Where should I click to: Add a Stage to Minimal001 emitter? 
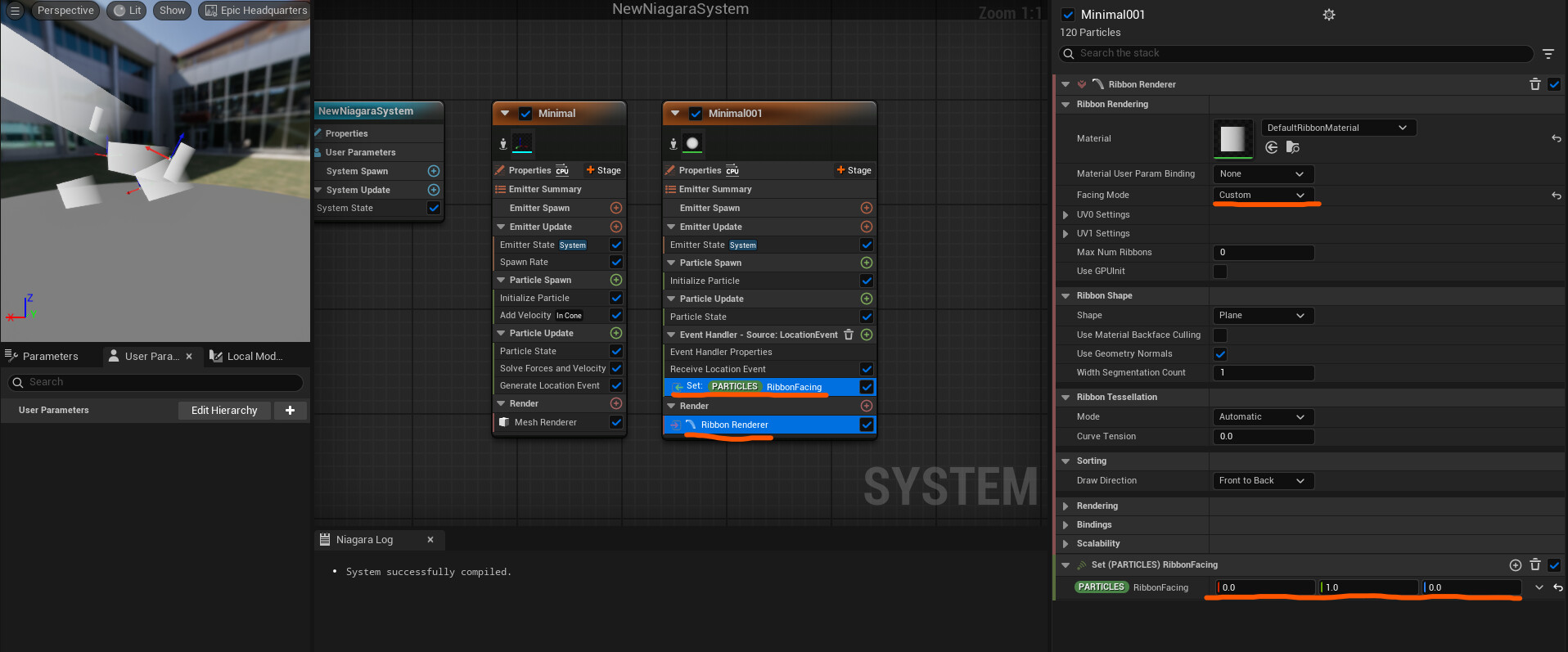(854, 170)
